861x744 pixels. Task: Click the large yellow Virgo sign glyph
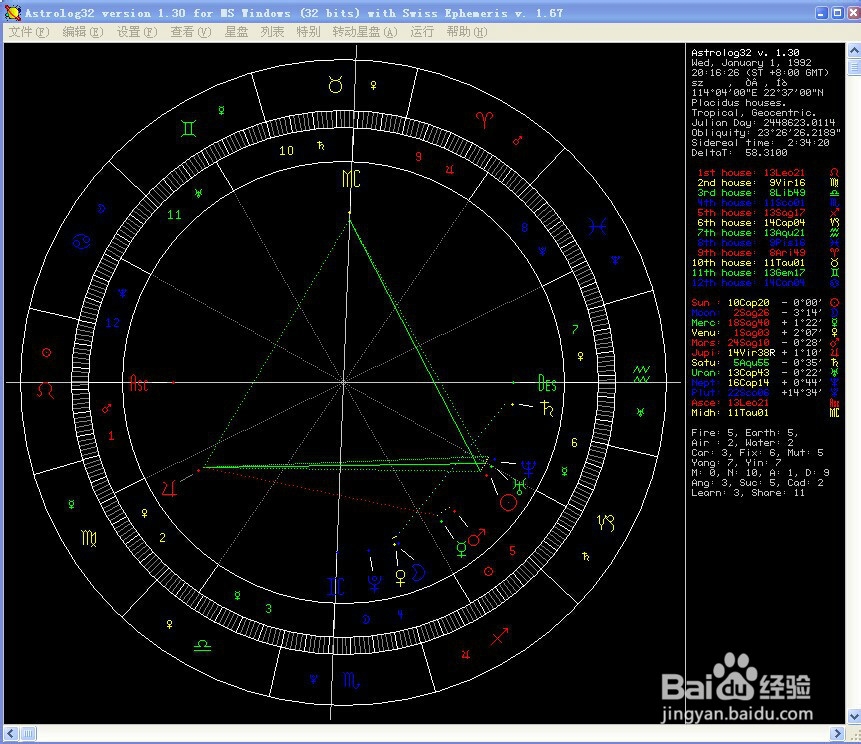(x=89, y=538)
